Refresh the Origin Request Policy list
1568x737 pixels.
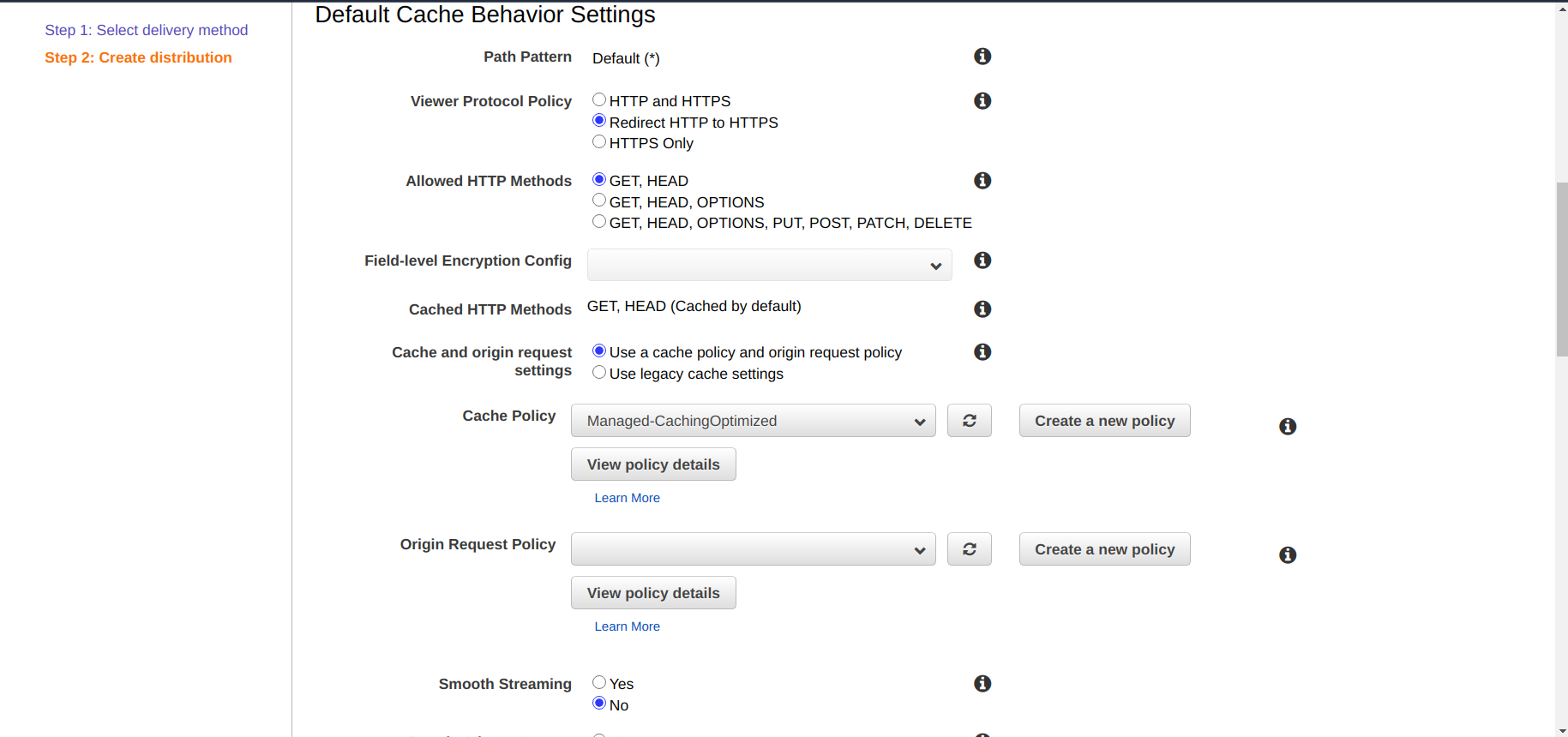pyautogui.click(x=969, y=549)
